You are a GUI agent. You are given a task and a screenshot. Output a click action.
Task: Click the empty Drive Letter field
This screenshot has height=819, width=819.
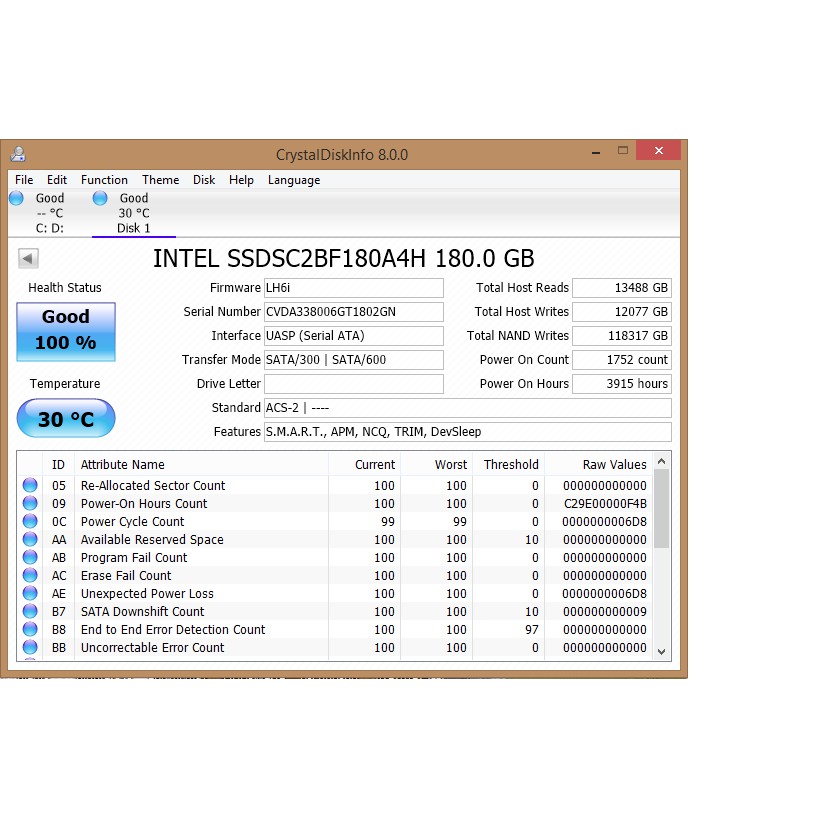pos(353,383)
